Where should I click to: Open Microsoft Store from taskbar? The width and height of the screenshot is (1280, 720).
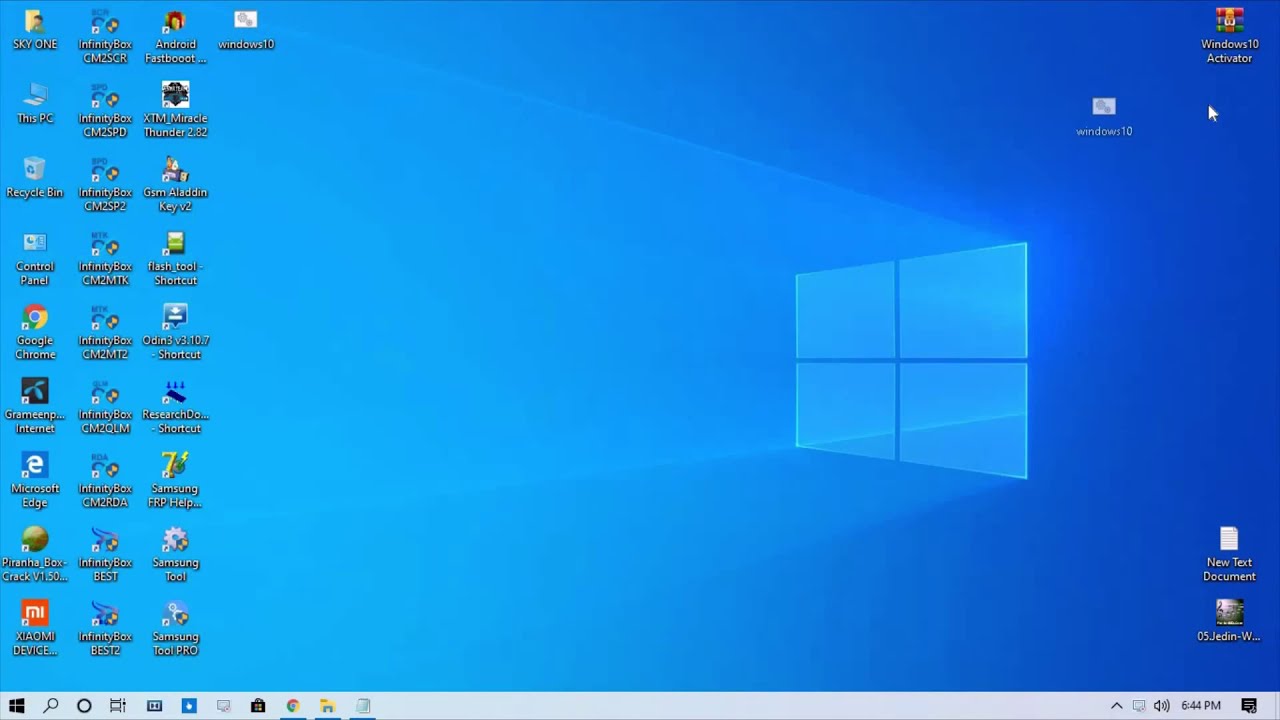coord(258,706)
